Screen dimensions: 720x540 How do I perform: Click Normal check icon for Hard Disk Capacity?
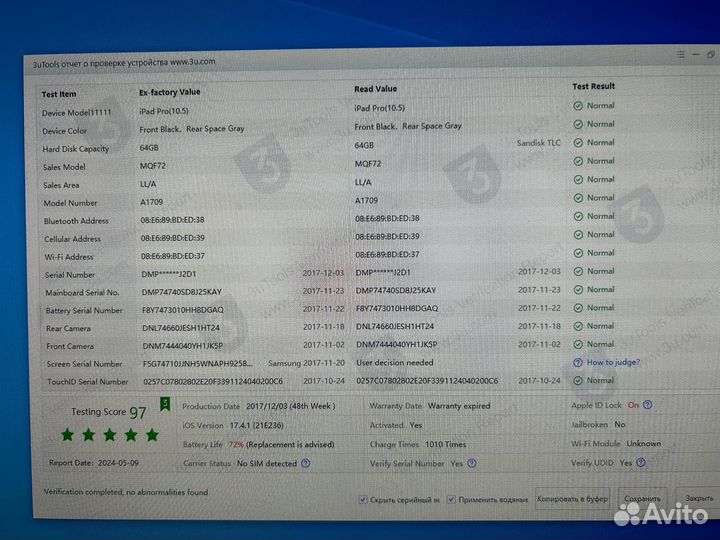(x=578, y=143)
